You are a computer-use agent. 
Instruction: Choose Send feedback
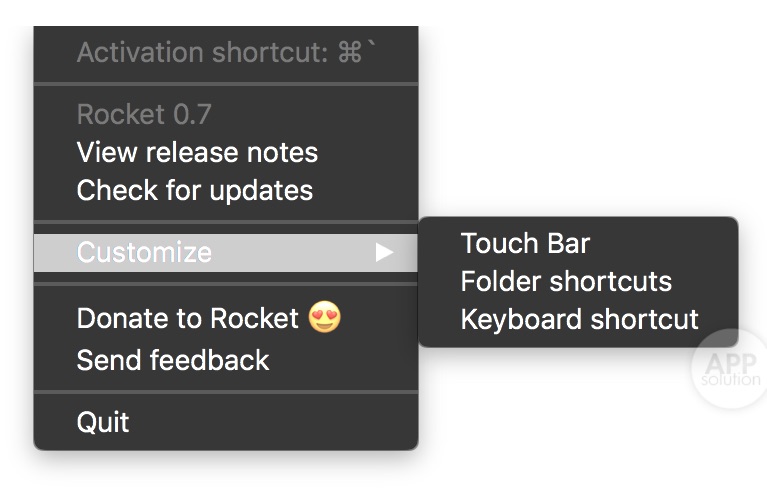tap(173, 359)
